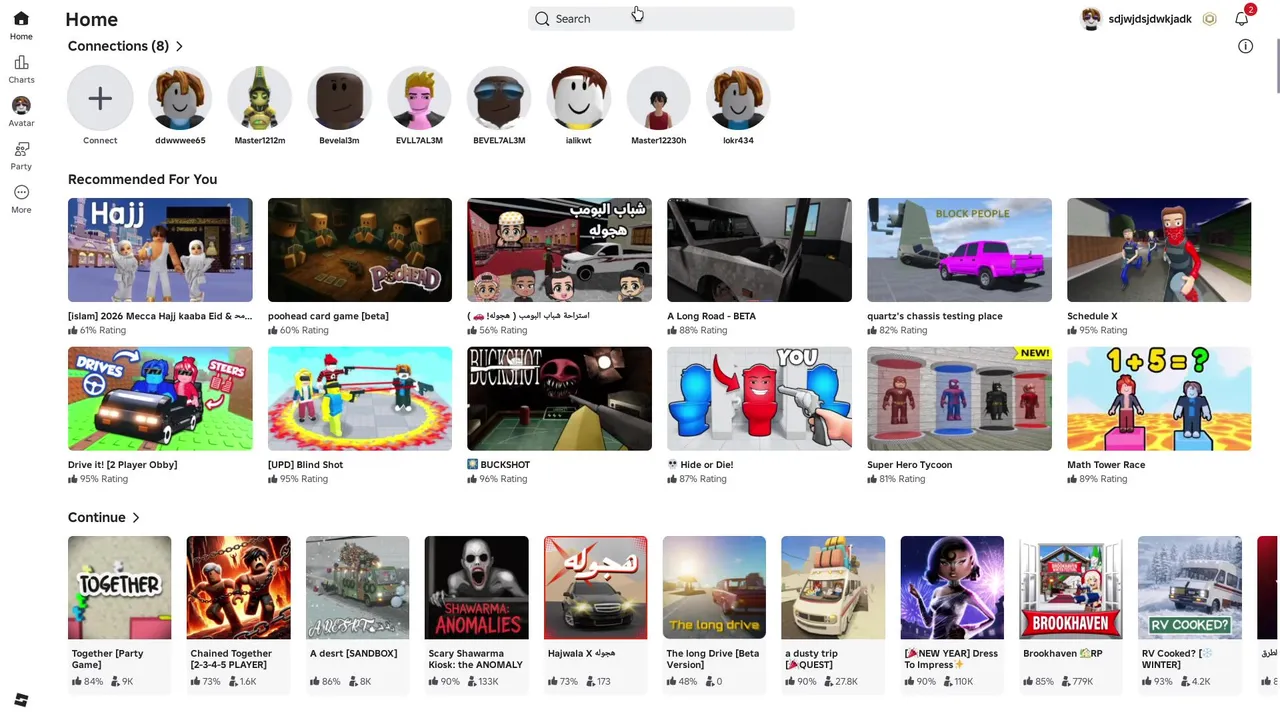The image size is (1280, 720).
Task: Focus the Search input field
Action: click(x=661, y=19)
